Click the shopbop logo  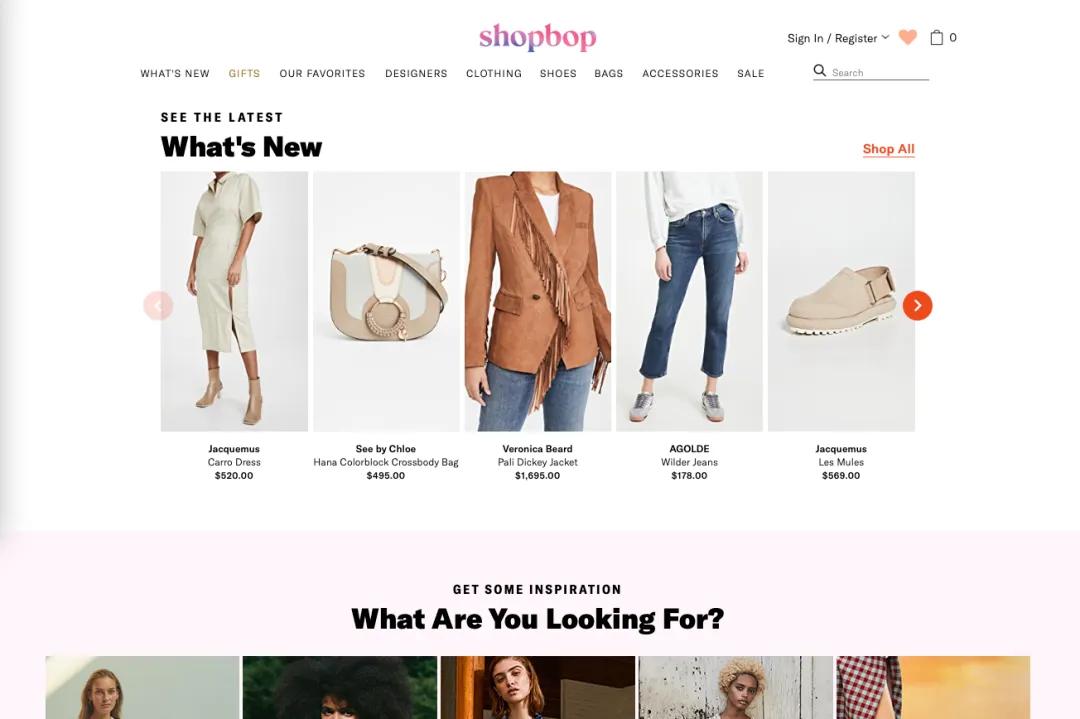538,37
